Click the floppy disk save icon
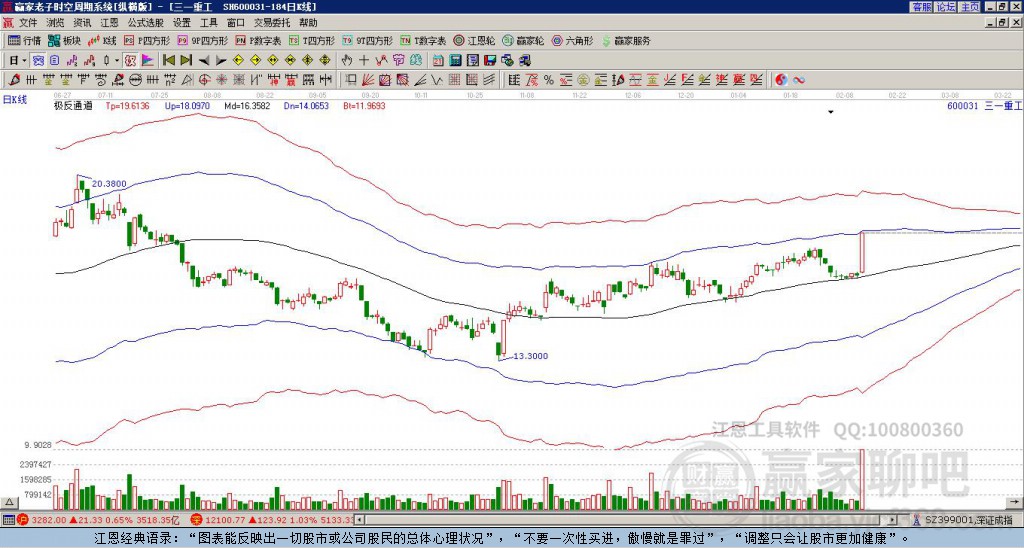The height and width of the screenshot is (548, 1024). coord(490,60)
